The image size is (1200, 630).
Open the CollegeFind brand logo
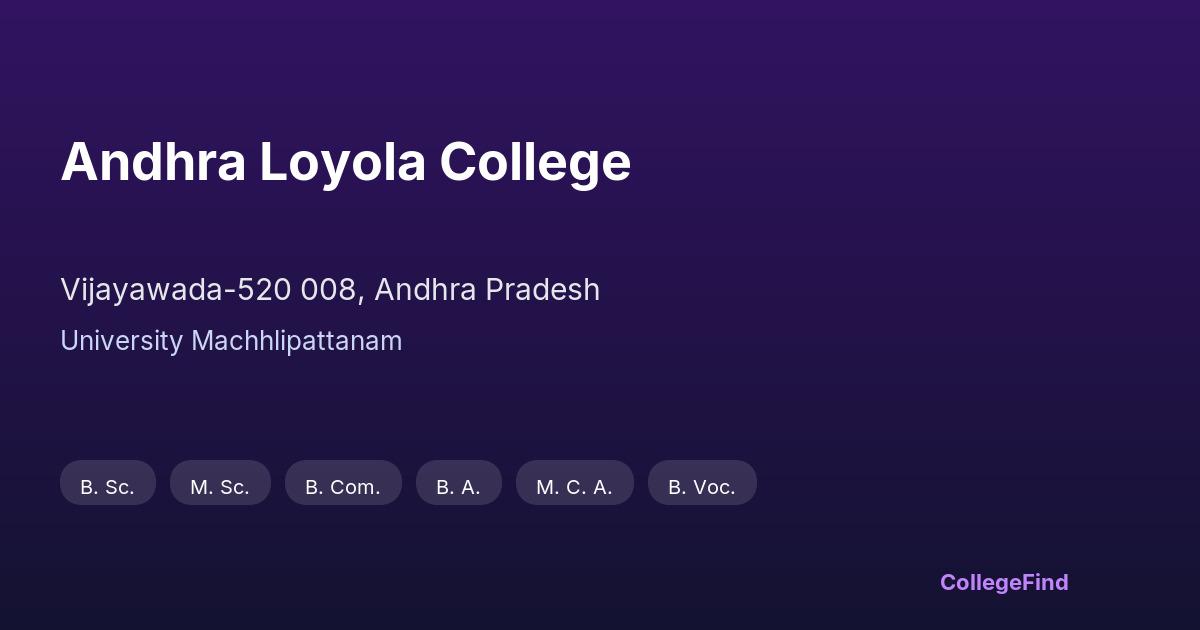1003,583
